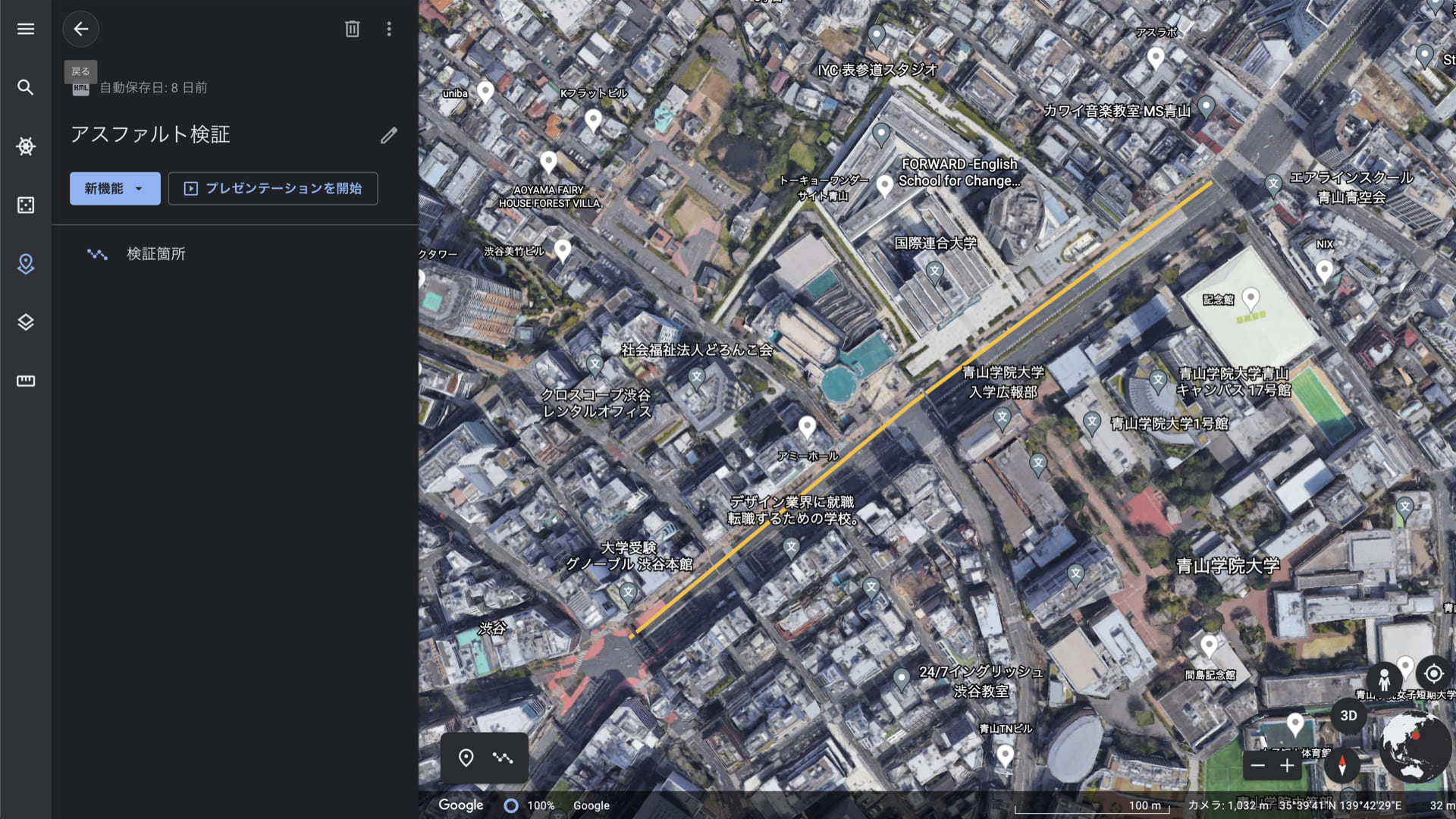The image size is (1456, 819).
Task: Draw a line or shape using path tool
Action: point(503,758)
